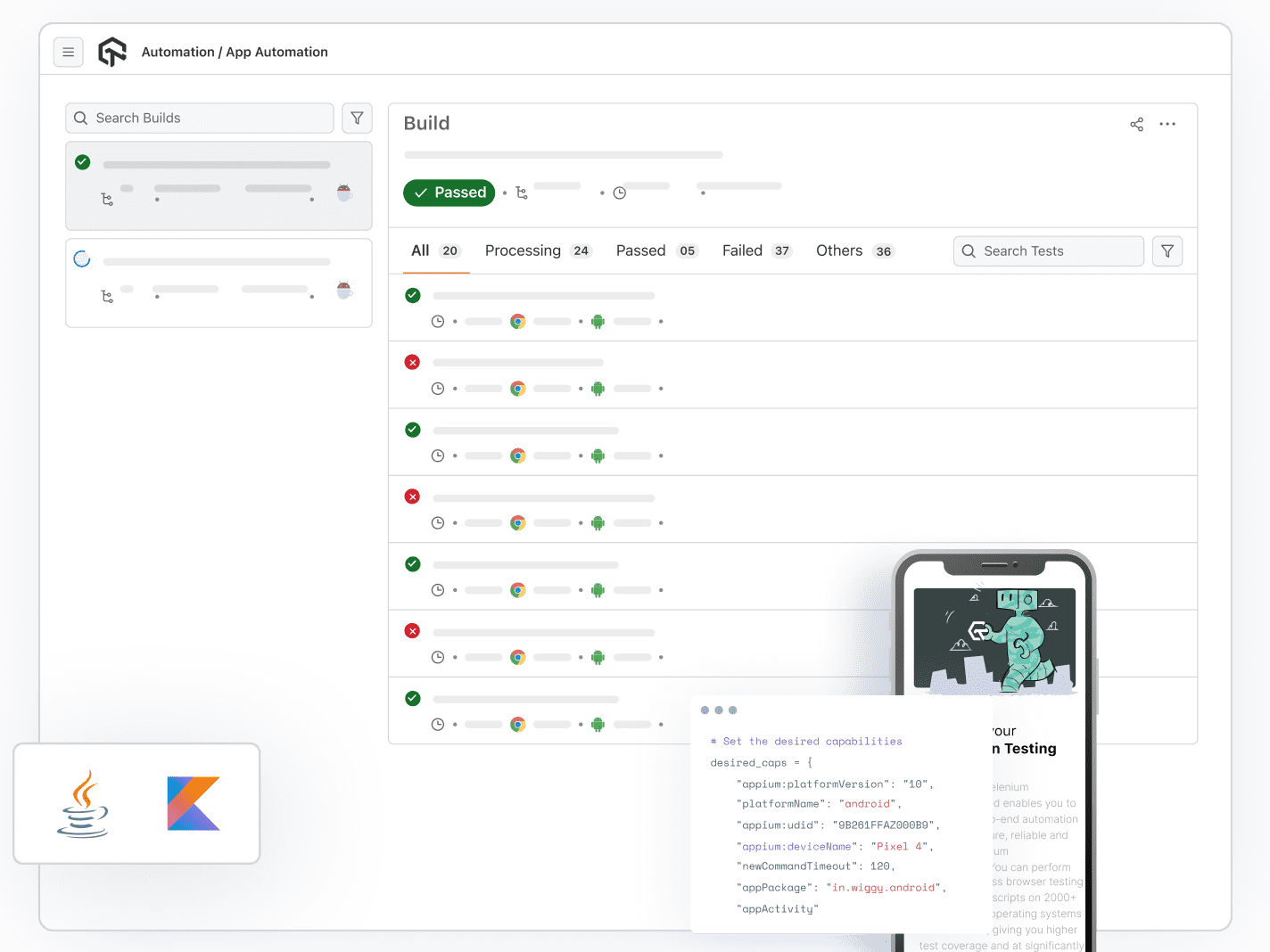Image resolution: width=1270 pixels, height=952 pixels.
Task: Click the green check status on the first build
Action: click(x=82, y=162)
